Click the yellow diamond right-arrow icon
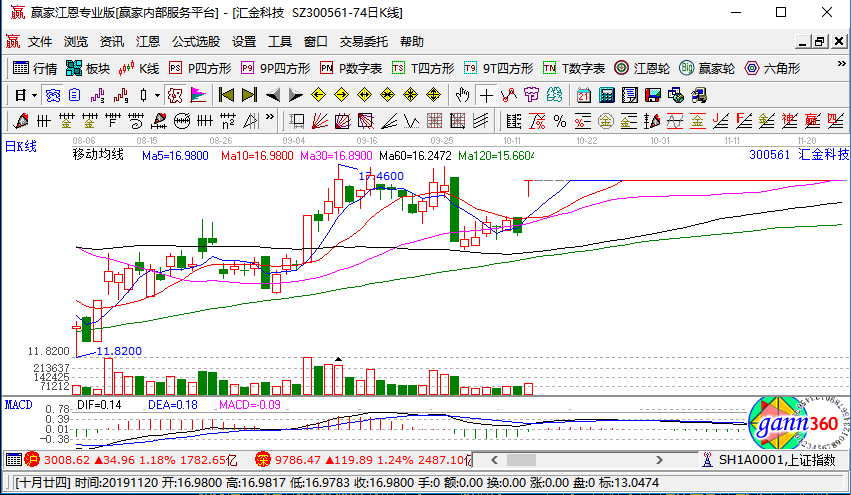 341,96
